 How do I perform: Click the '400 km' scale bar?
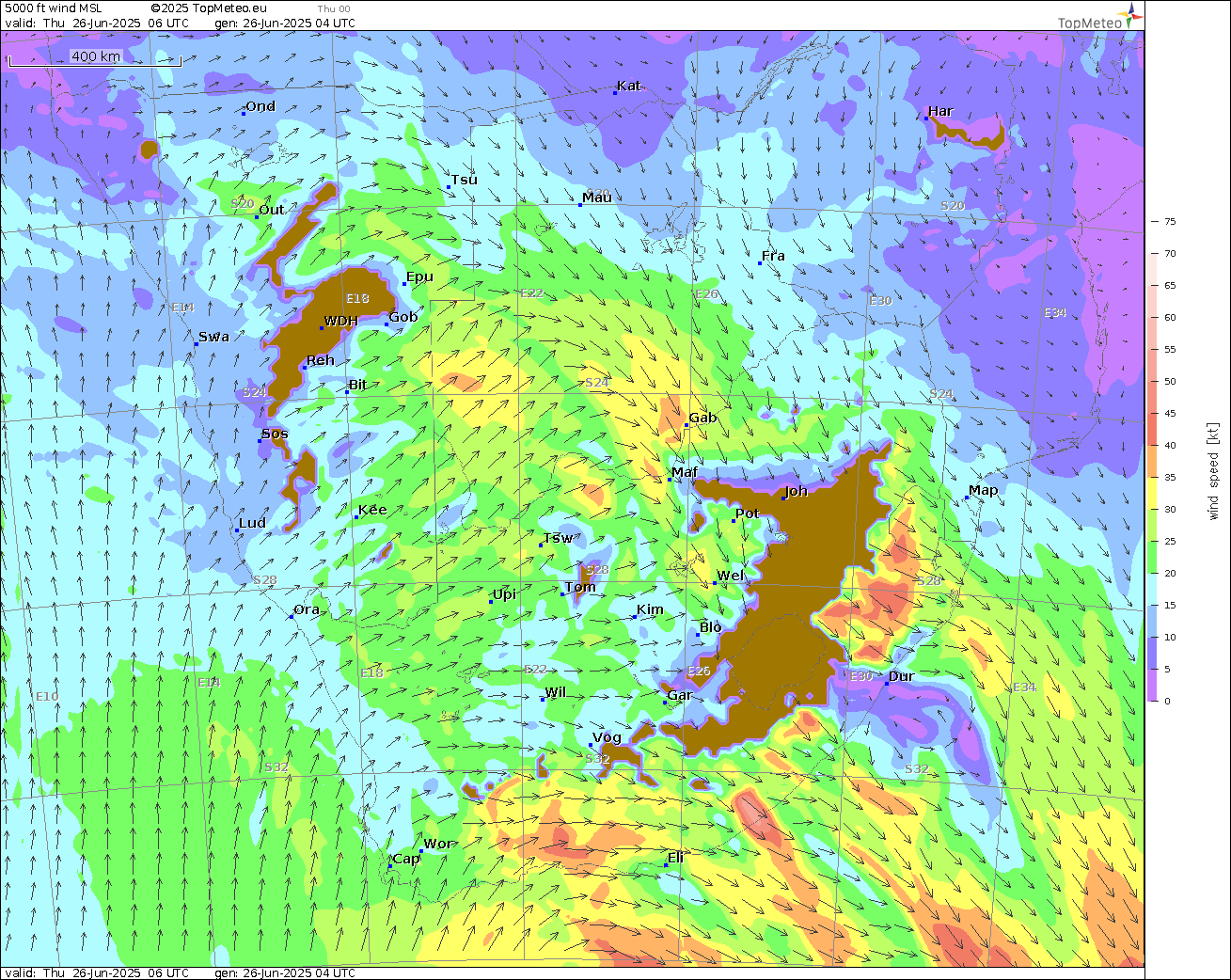95,57
